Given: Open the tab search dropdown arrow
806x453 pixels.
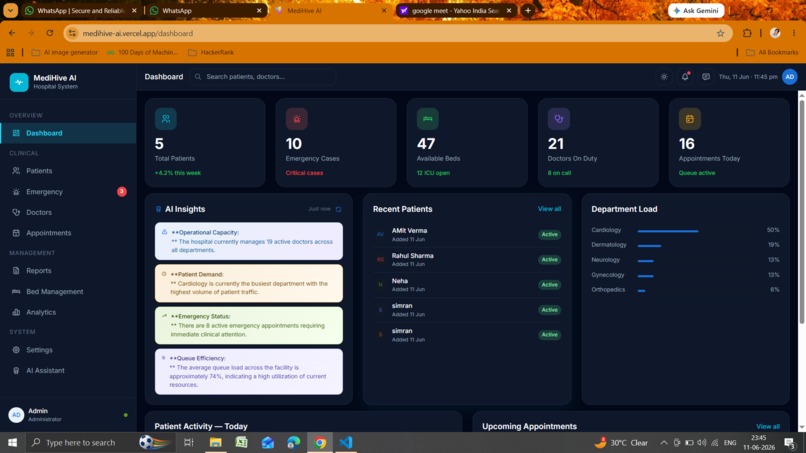Looking at the screenshot, I should [x=10, y=10].
